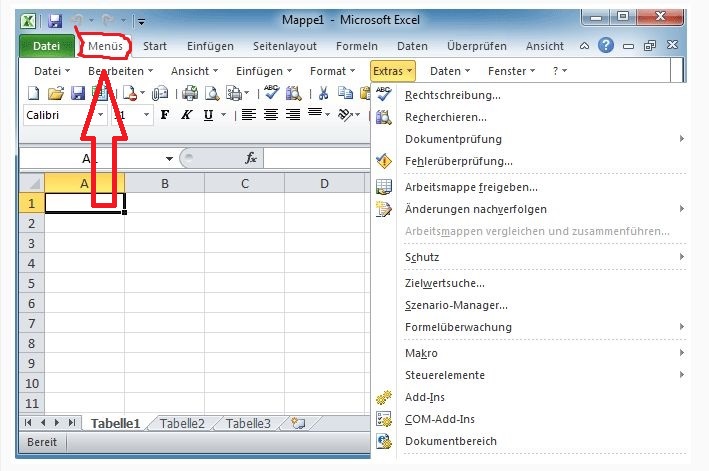Align text left

[249, 115]
